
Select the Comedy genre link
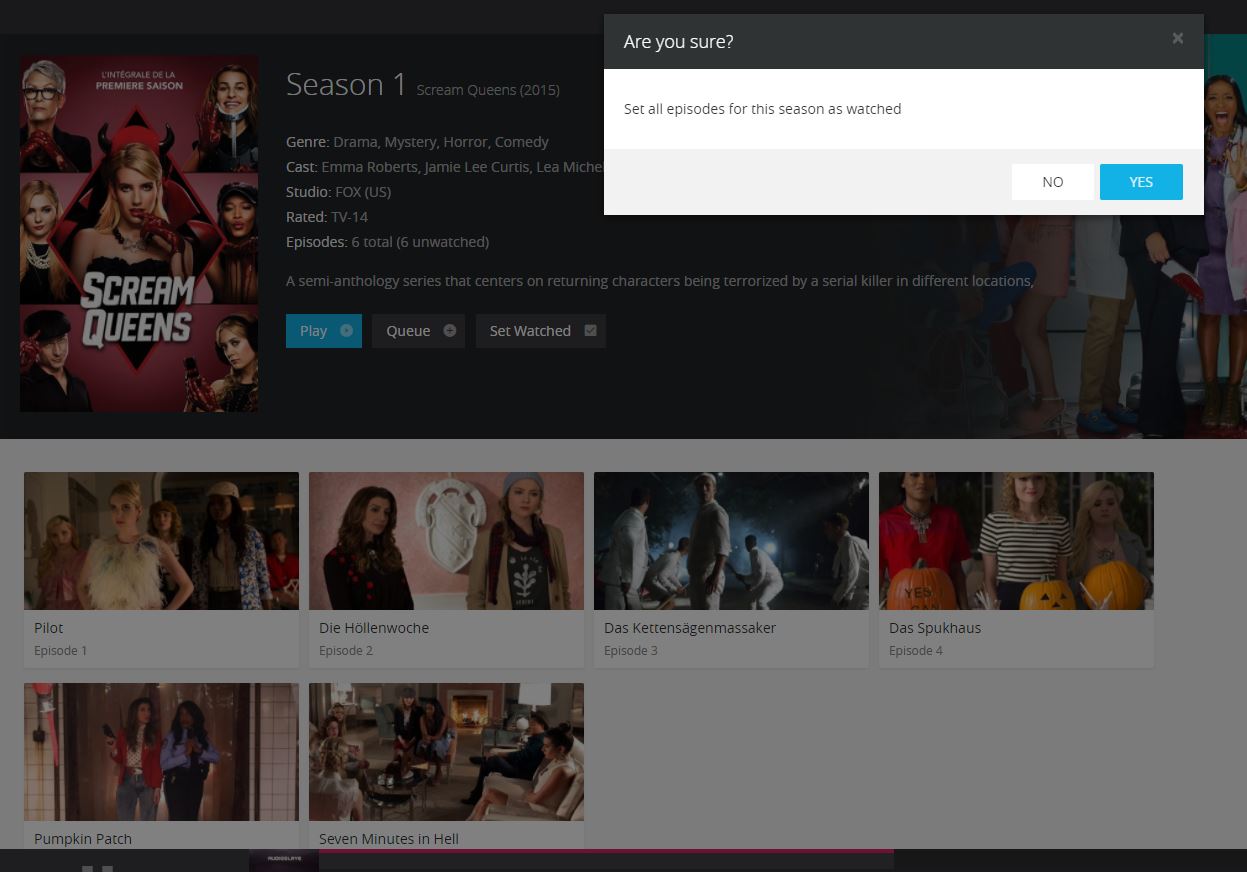click(x=521, y=142)
